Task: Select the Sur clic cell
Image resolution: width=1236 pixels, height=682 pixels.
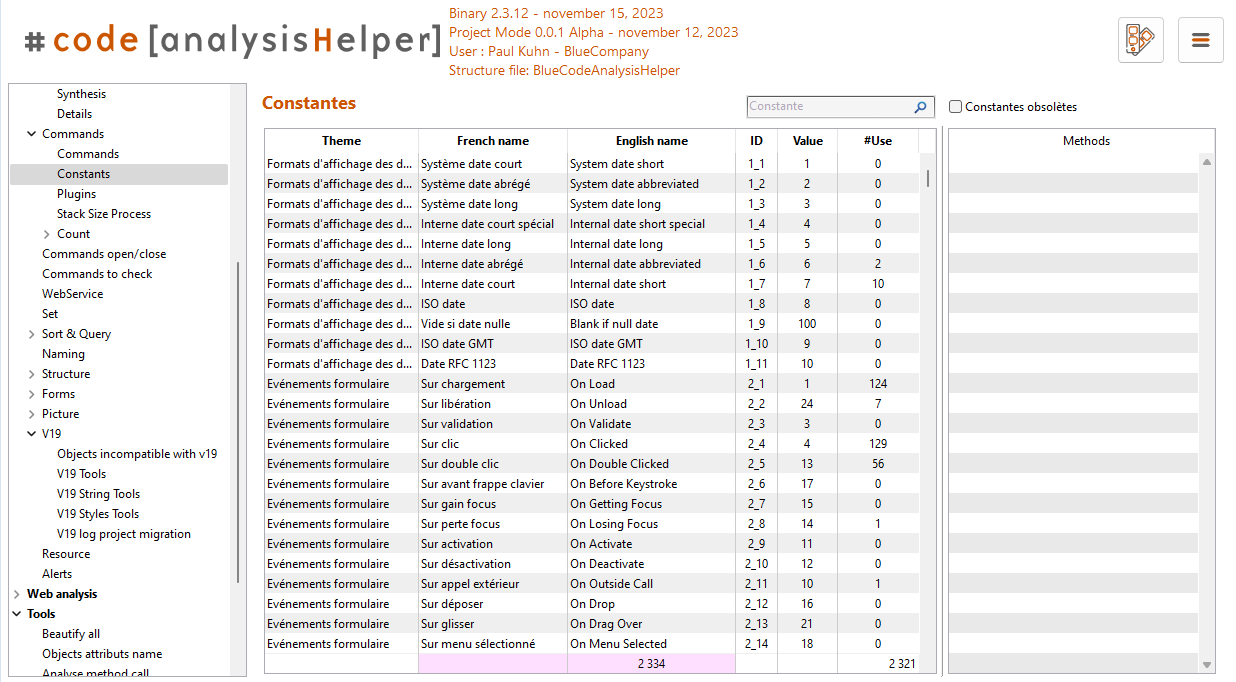Action: click(x=493, y=444)
